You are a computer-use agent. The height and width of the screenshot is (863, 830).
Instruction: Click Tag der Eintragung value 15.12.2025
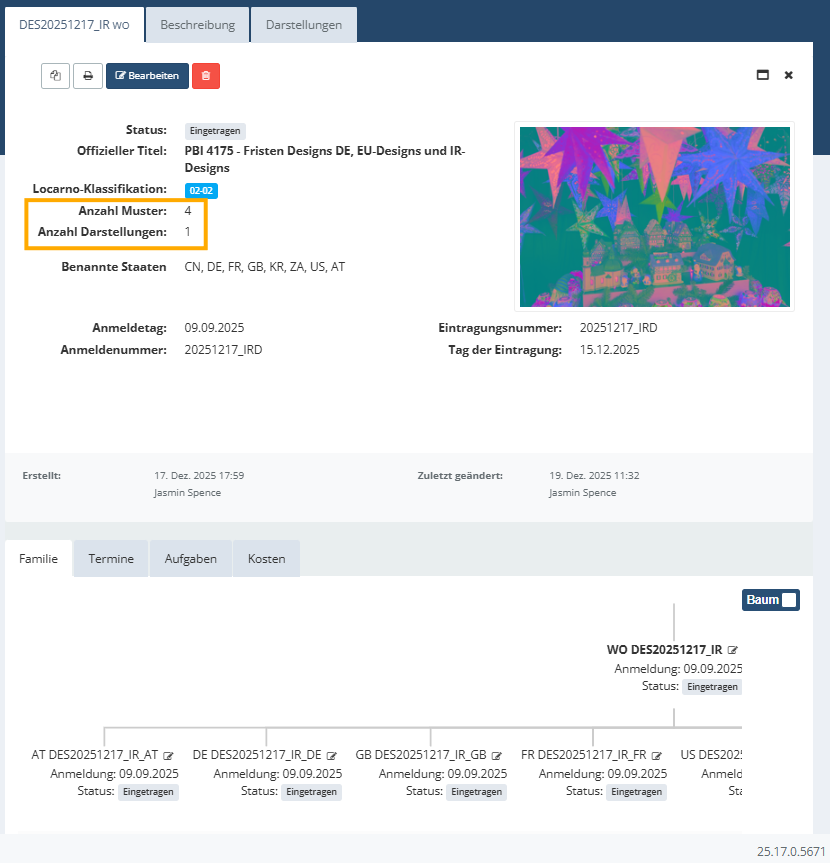click(609, 350)
